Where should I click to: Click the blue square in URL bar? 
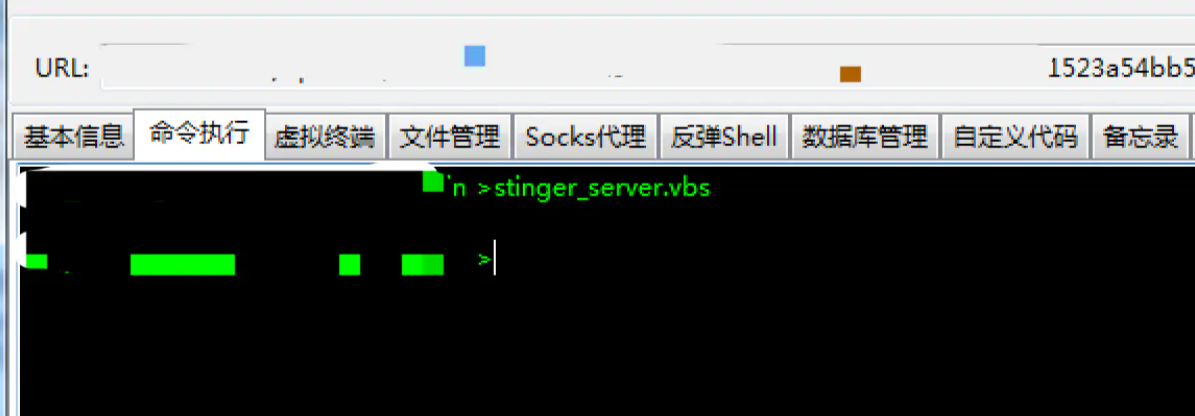tap(475, 56)
